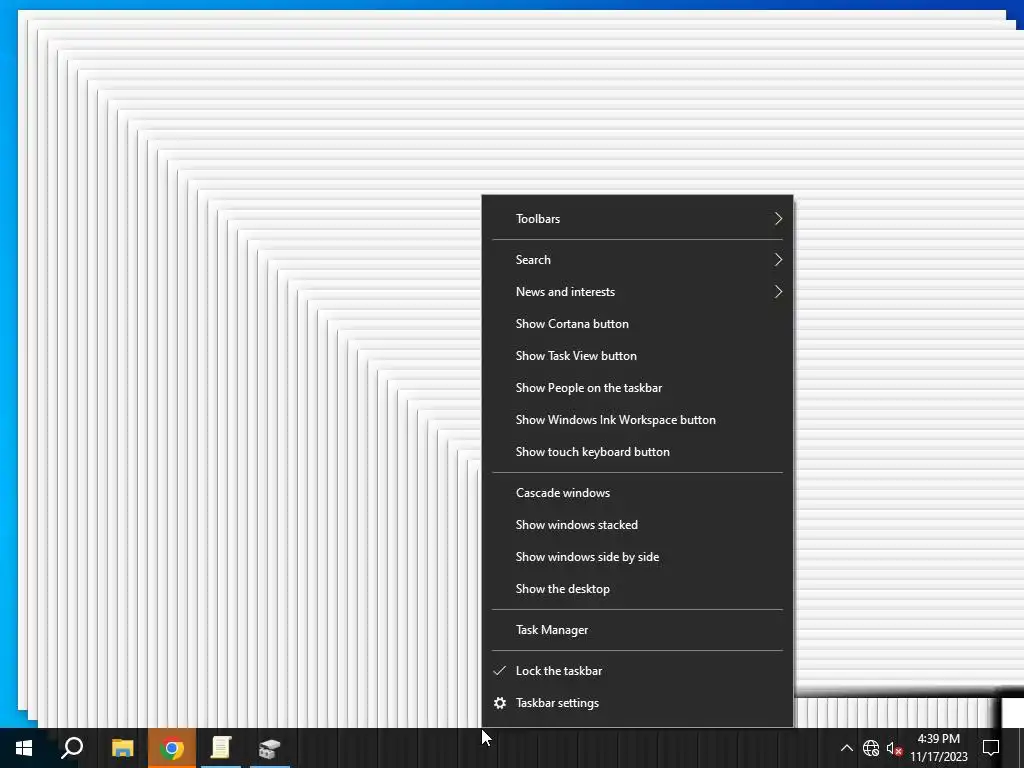The width and height of the screenshot is (1024, 768).
Task: Enable Show Task View button
Action: (x=637, y=356)
